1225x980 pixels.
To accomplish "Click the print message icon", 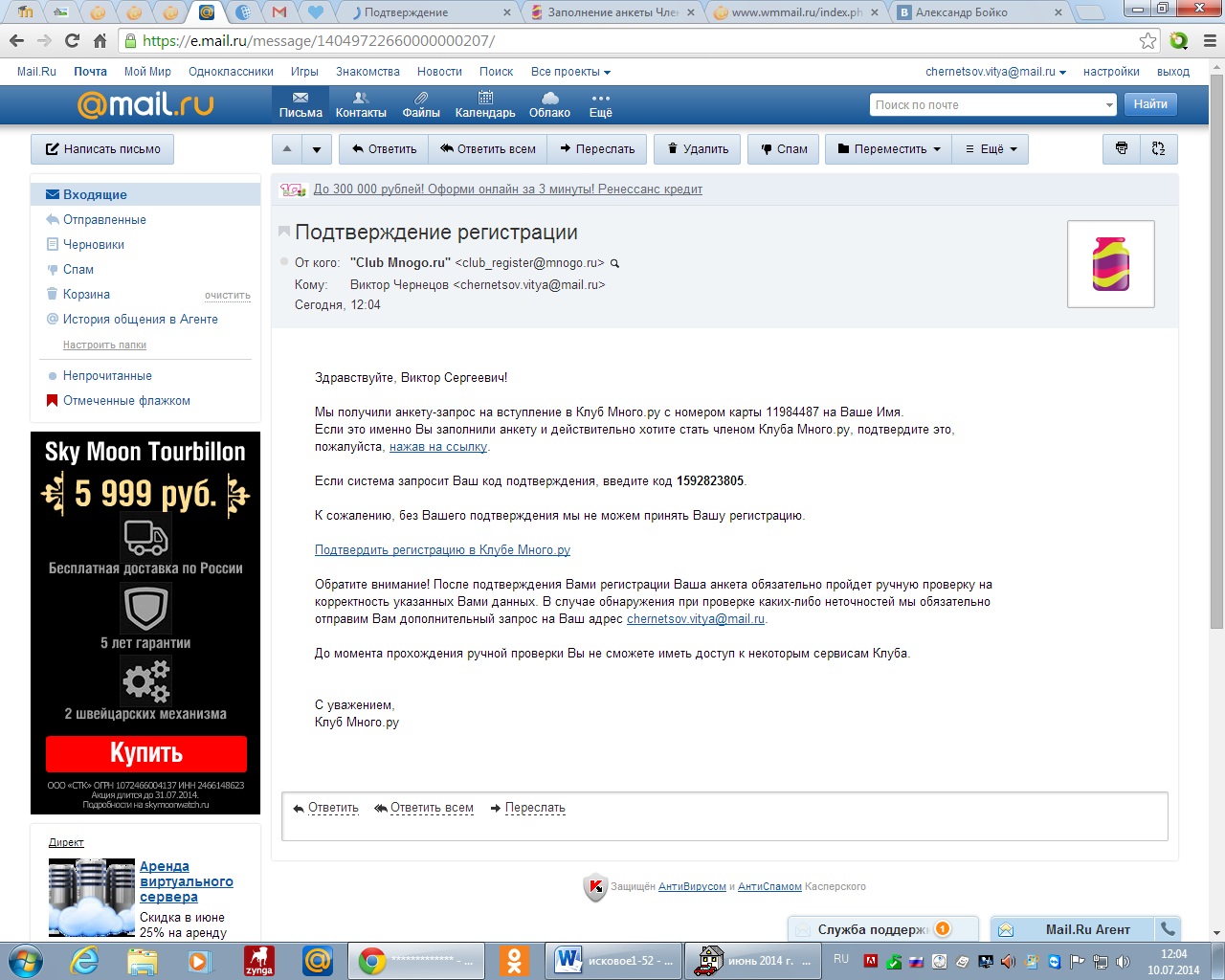I will coord(1122,149).
